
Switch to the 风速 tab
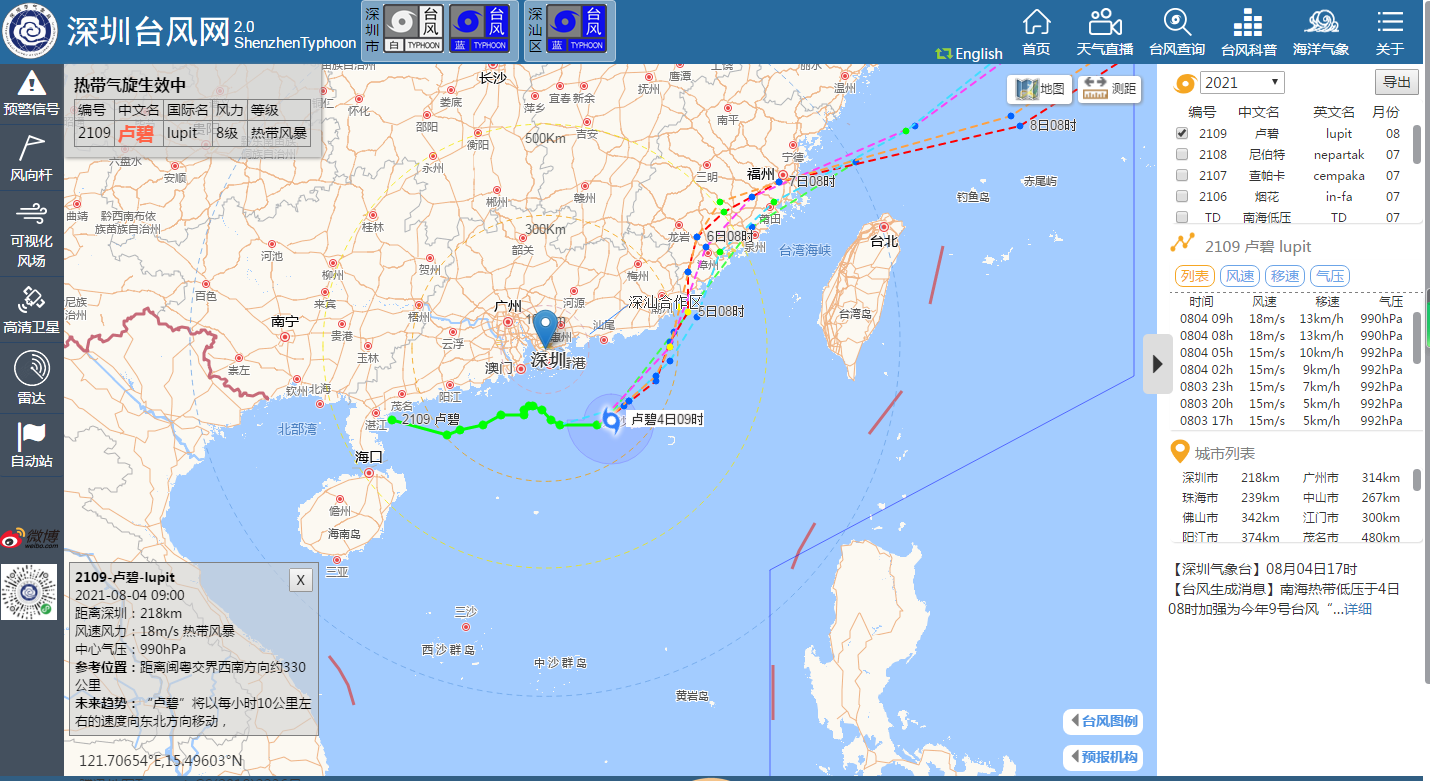1240,276
